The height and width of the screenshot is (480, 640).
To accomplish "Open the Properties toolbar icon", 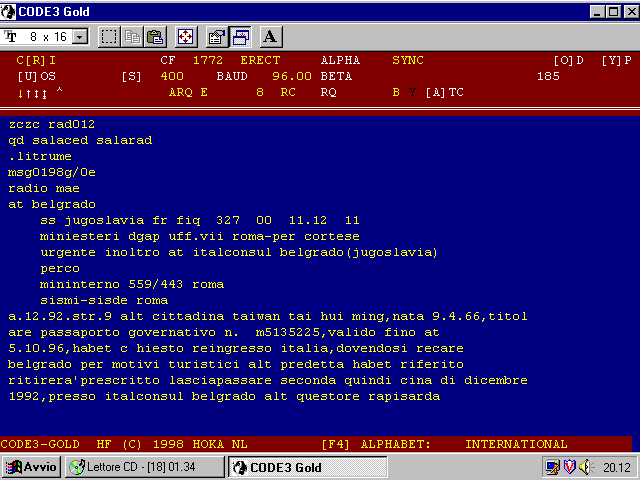I will 215,37.
